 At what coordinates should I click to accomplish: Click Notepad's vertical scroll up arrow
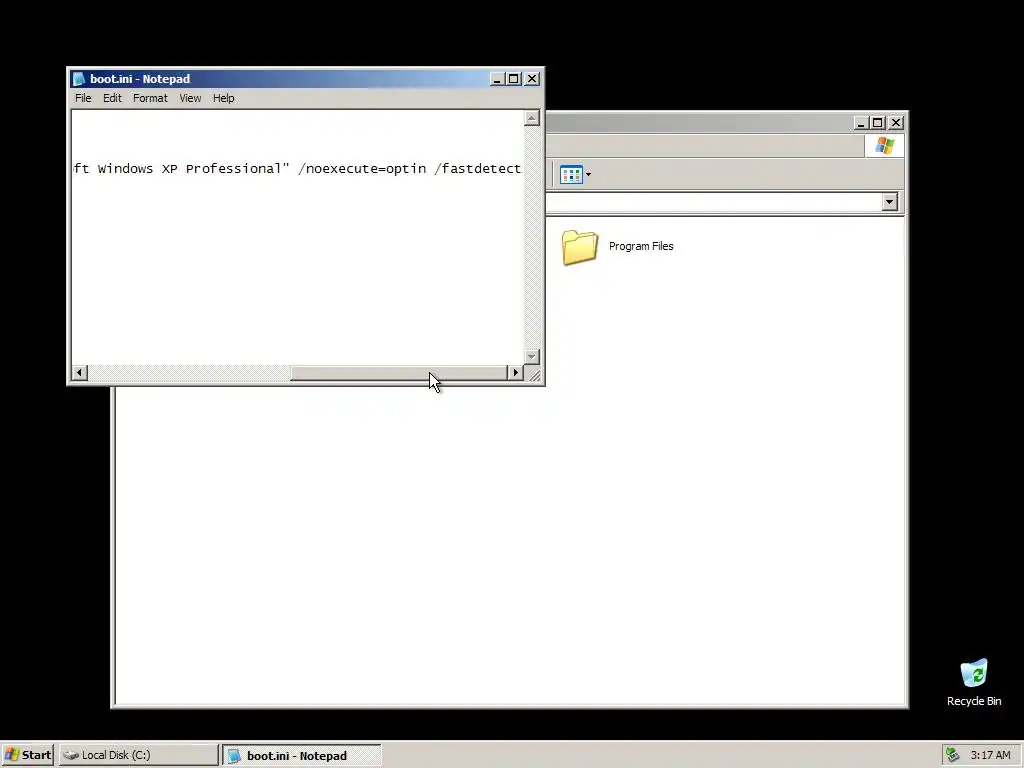(x=532, y=118)
